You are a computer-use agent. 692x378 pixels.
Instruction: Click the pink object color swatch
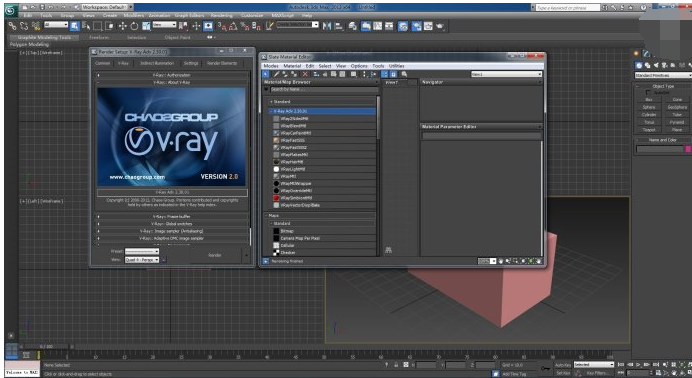pyautogui.click(x=688, y=149)
